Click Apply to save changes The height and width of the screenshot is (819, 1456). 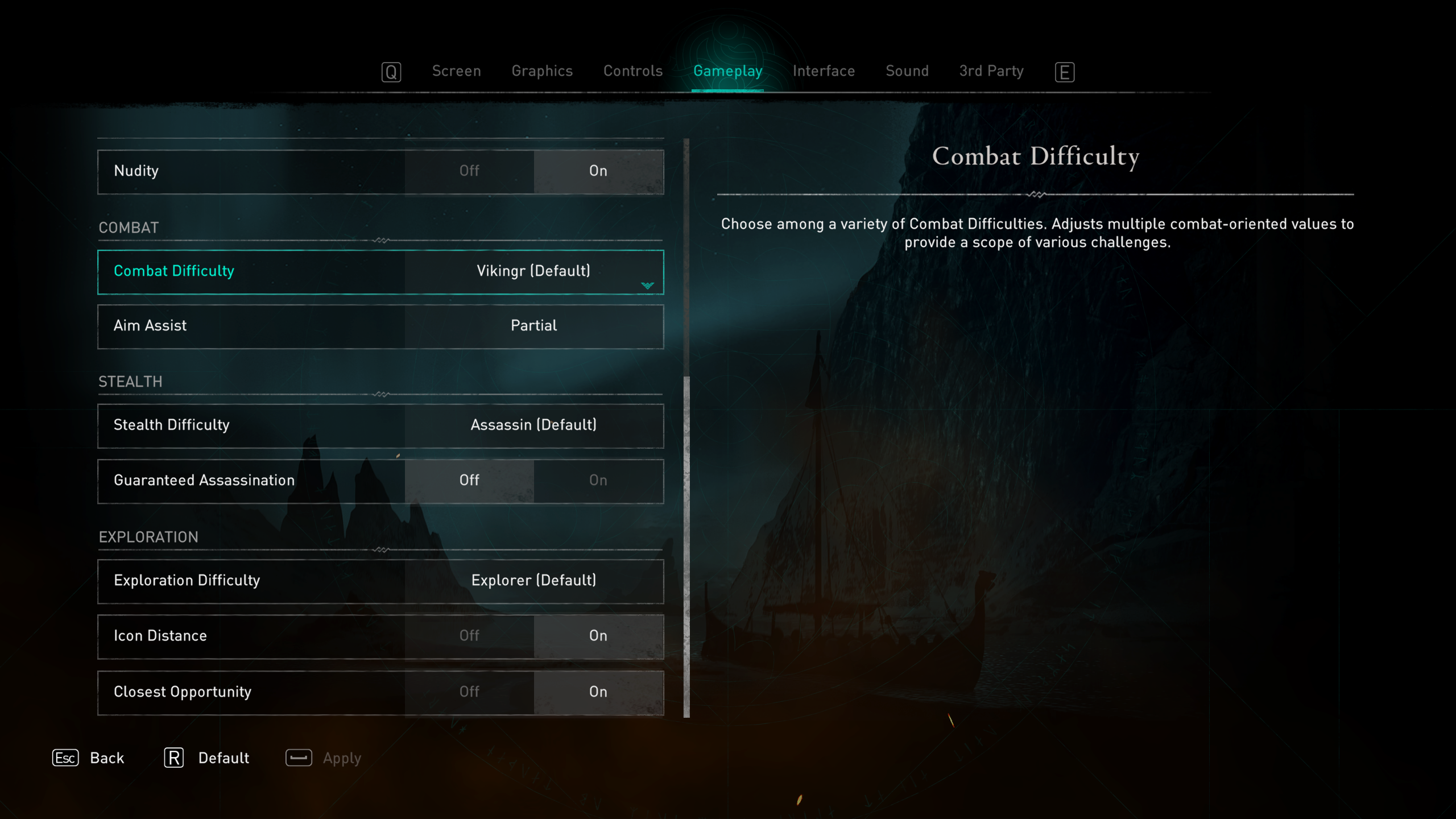point(341,757)
